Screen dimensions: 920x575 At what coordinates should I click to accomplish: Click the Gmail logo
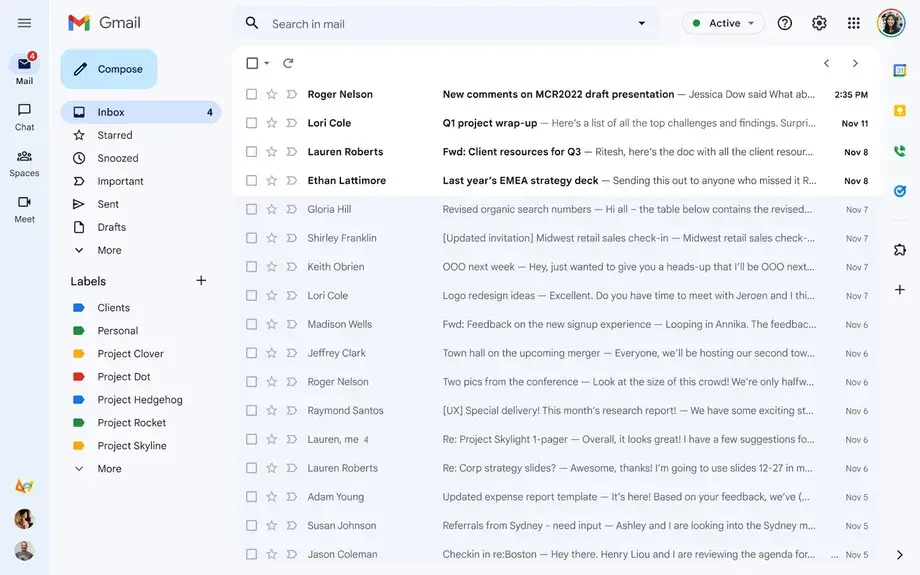(x=104, y=23)
